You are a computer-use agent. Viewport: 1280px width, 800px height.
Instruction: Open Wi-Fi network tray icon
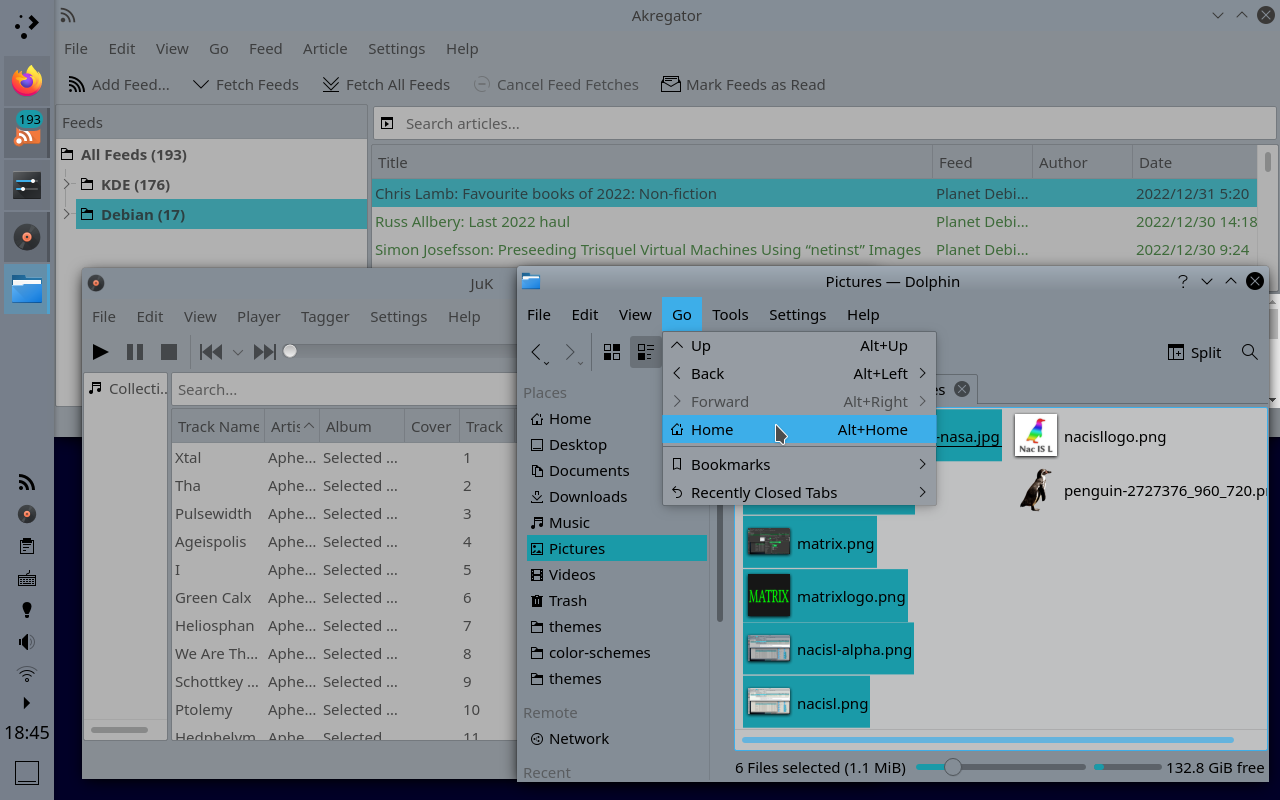click(27, 673)
